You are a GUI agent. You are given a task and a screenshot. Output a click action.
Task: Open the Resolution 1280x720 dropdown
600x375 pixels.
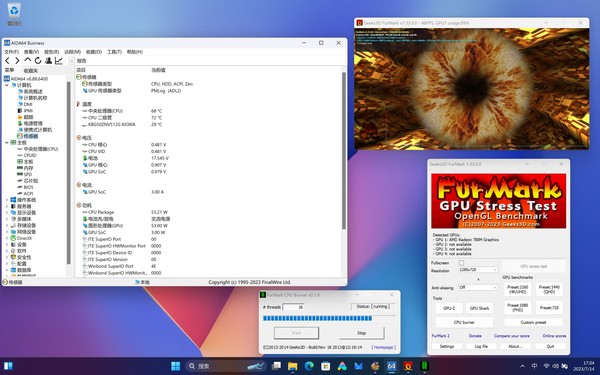478,270
